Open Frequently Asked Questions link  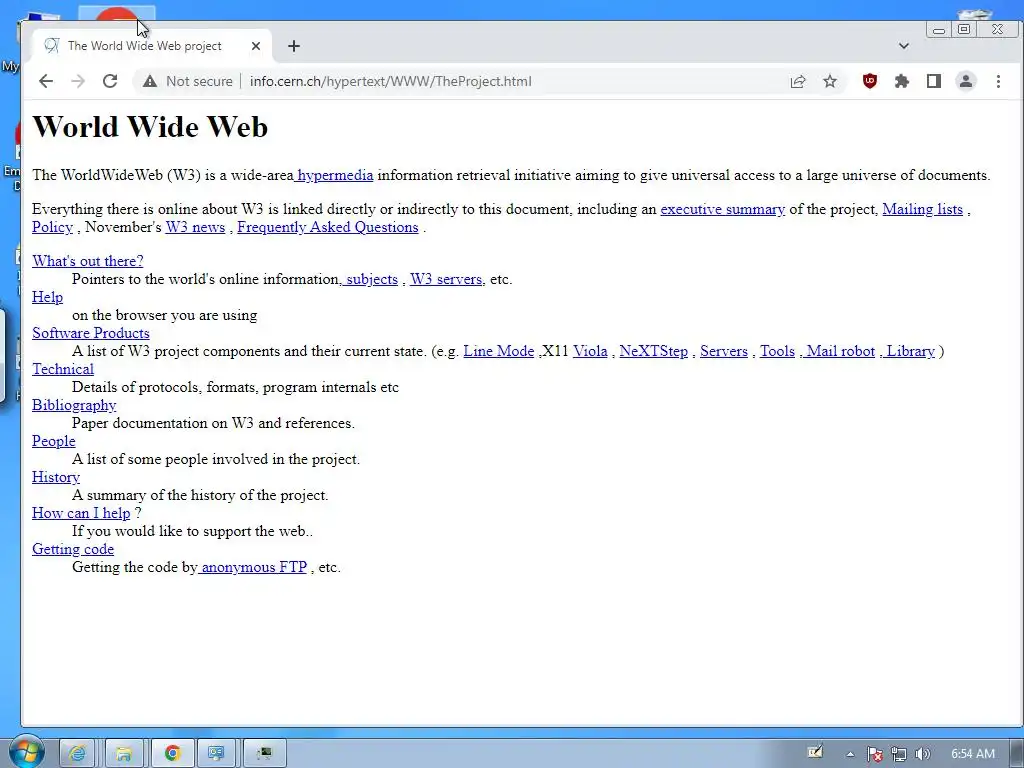coord(328,227)
